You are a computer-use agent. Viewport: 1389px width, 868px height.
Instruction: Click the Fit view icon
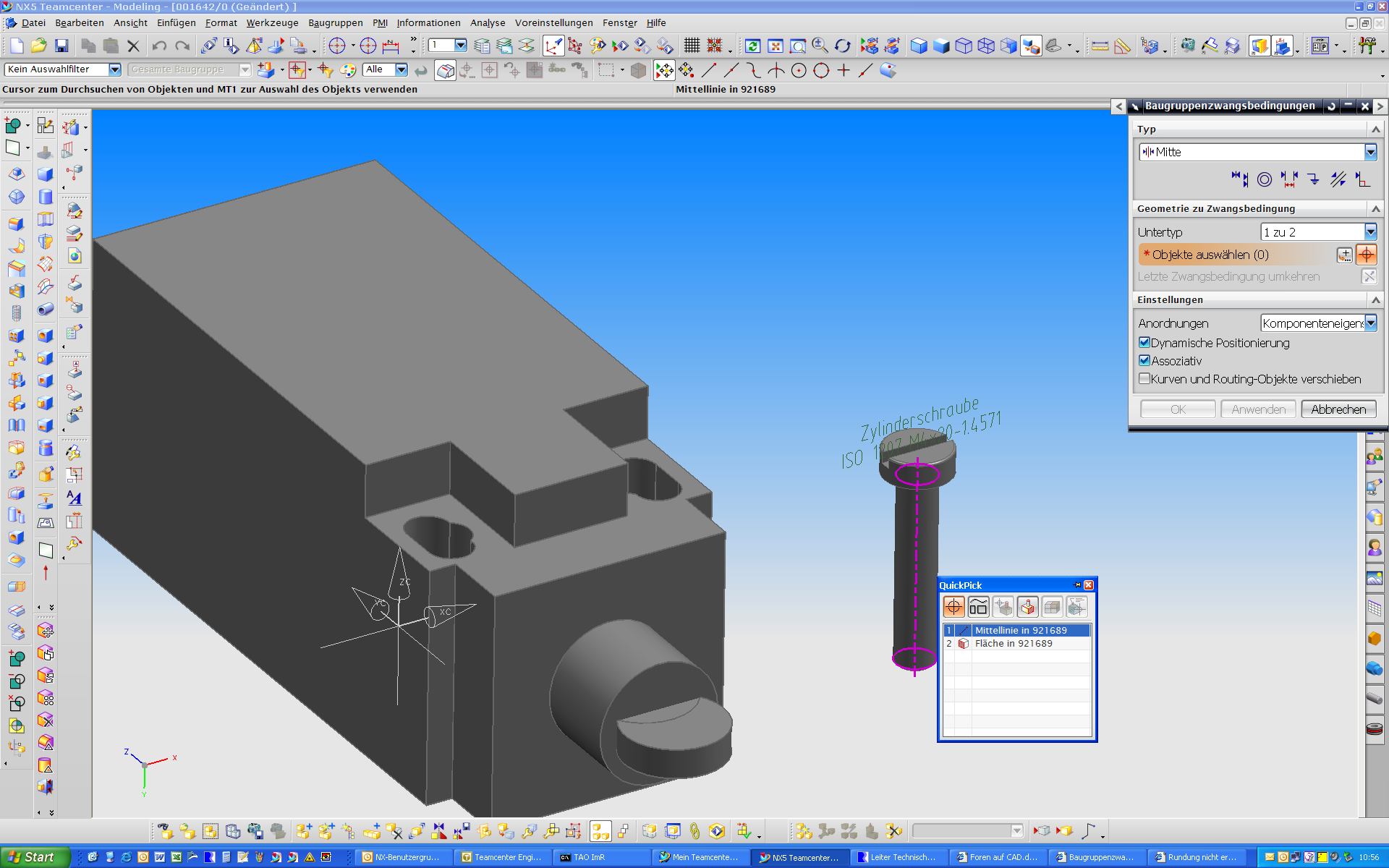[776, 46]
